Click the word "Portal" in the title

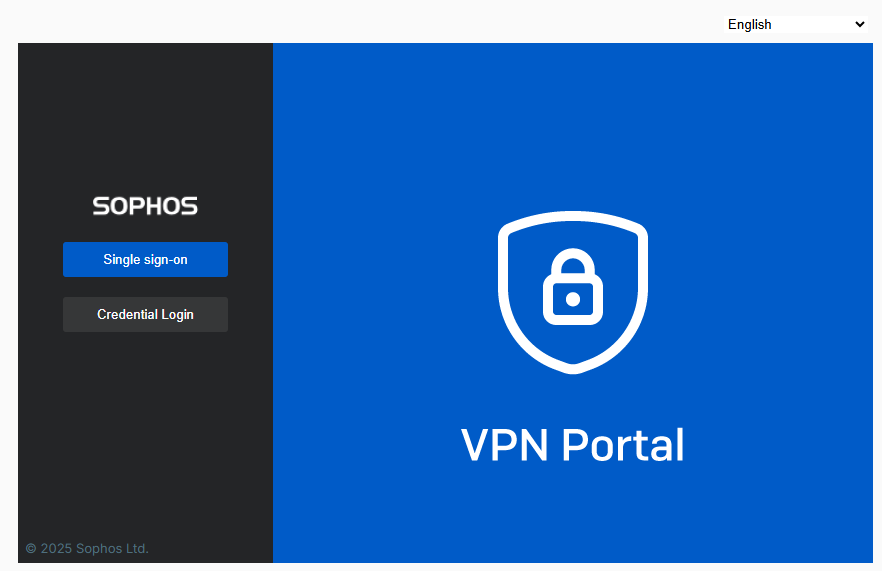click(x=623, y=445)
